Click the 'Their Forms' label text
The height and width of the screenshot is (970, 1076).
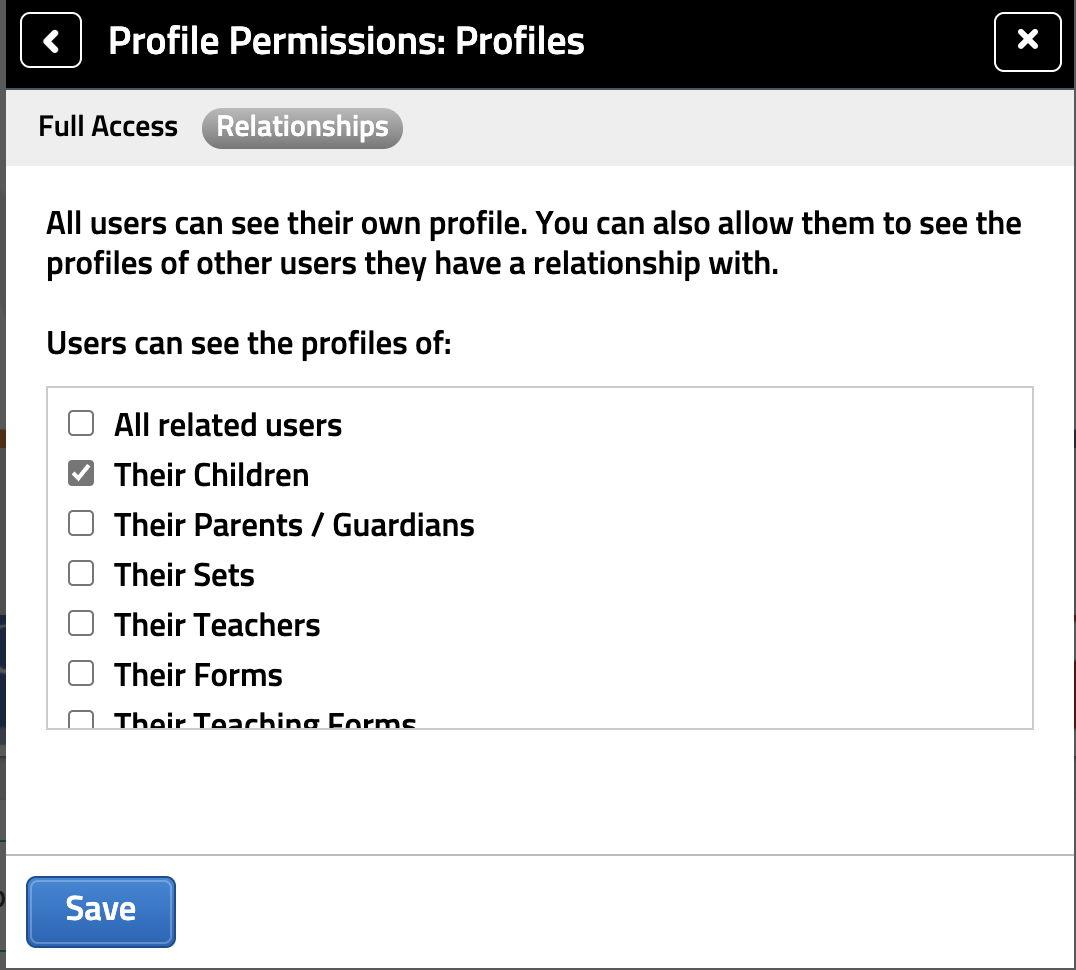tap(198, 675)
